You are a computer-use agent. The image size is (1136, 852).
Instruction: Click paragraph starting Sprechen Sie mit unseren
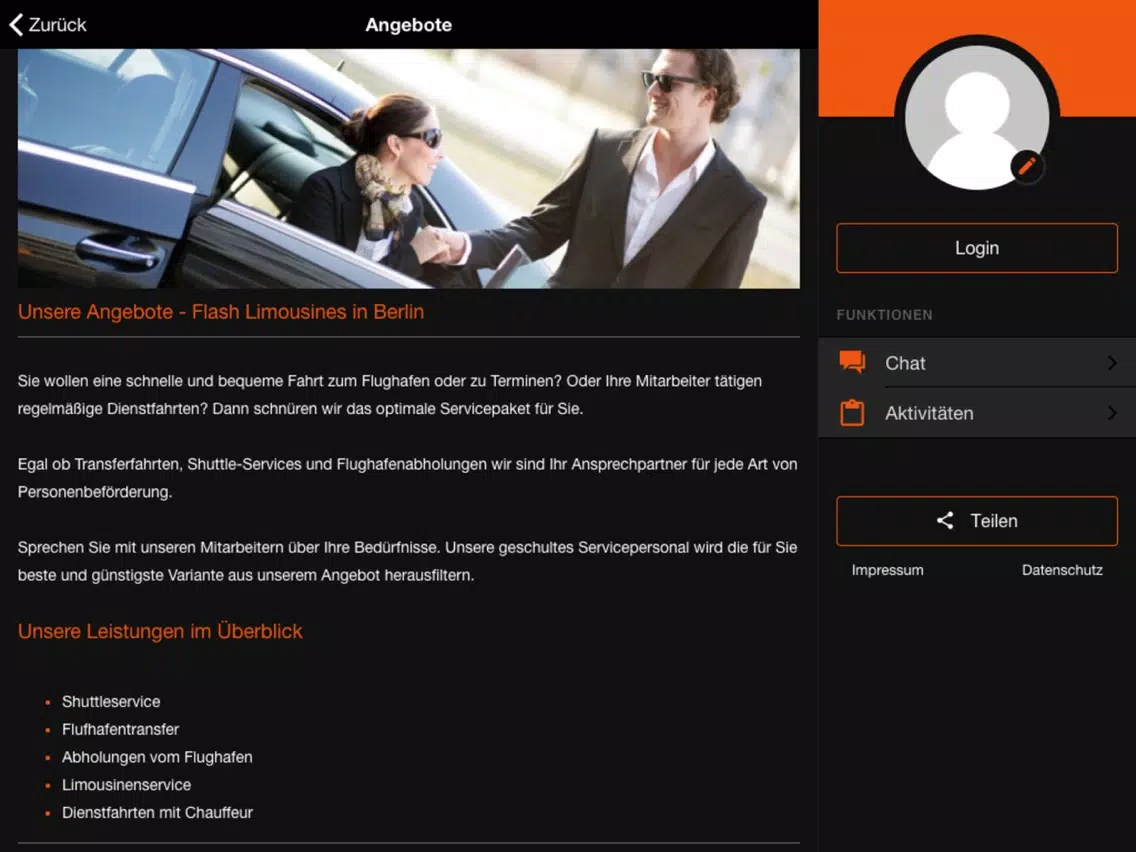tap(407, 561)
